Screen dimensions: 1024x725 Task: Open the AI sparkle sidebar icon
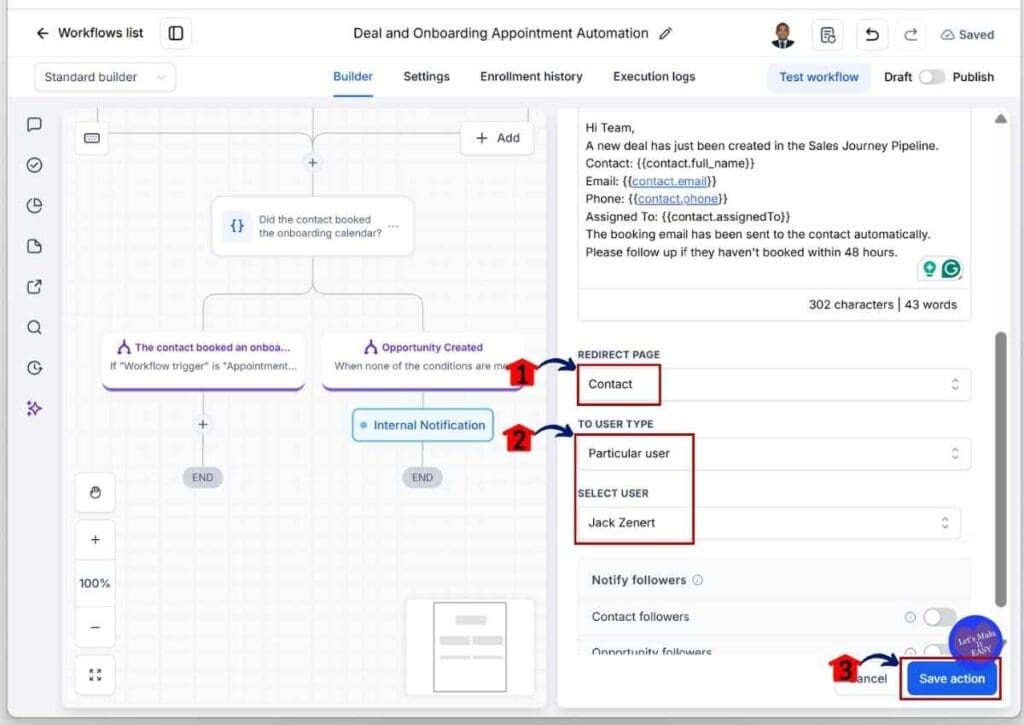coord(35,408)
